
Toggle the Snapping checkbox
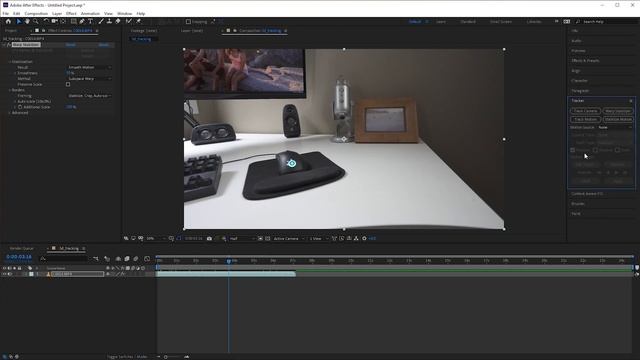[x=188, y=22]
